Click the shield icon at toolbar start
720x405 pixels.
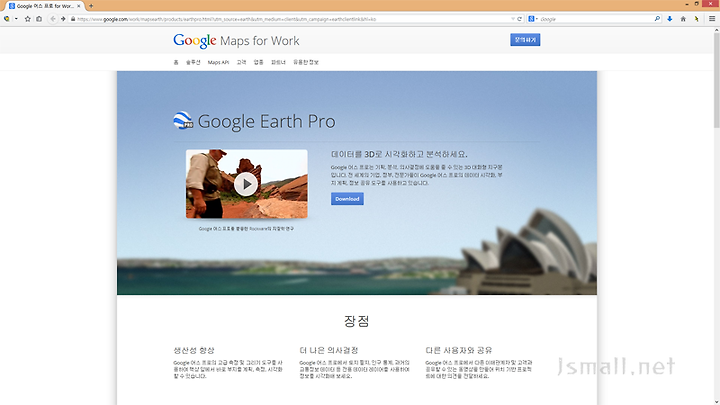[x=6, y=19]
